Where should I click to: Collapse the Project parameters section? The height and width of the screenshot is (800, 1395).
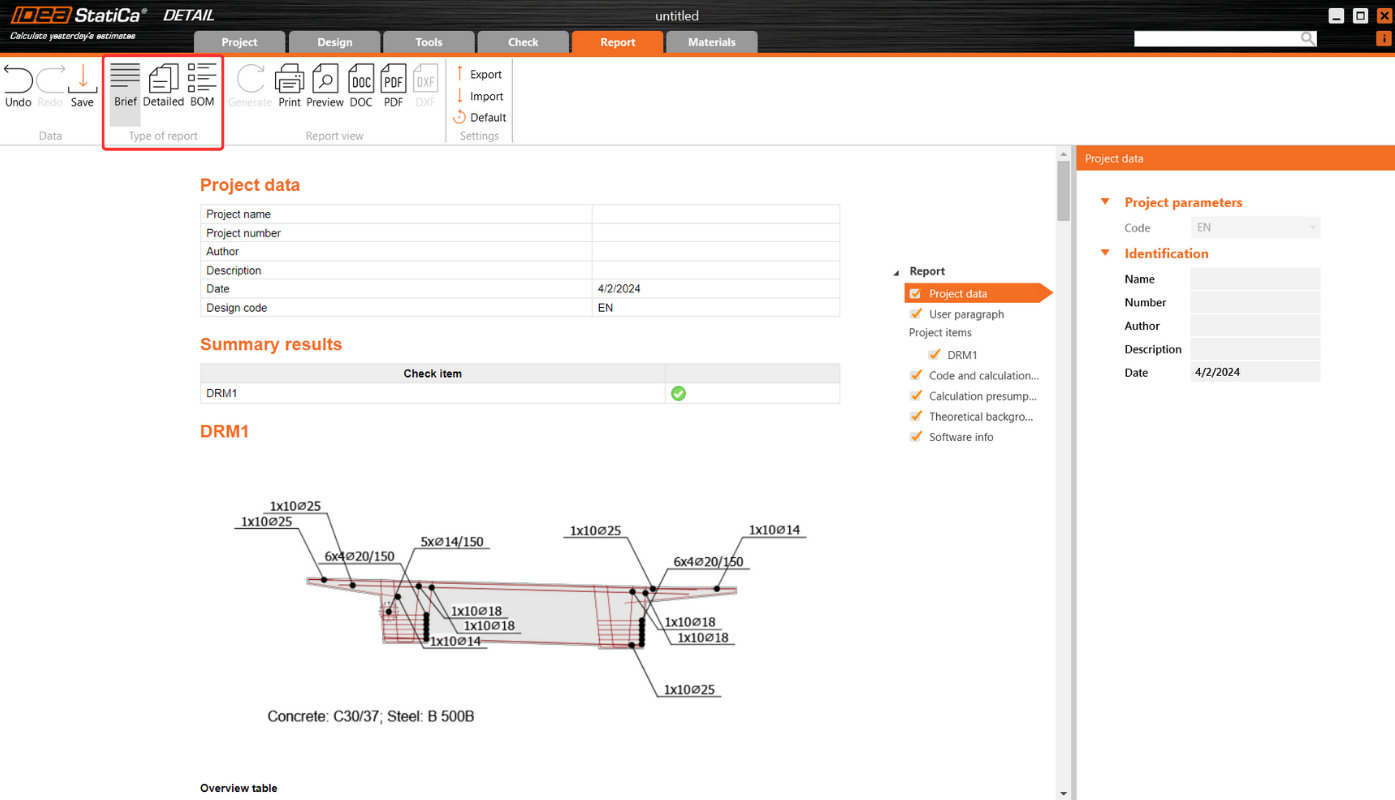pyautogui.click(x=1105, y=202)
